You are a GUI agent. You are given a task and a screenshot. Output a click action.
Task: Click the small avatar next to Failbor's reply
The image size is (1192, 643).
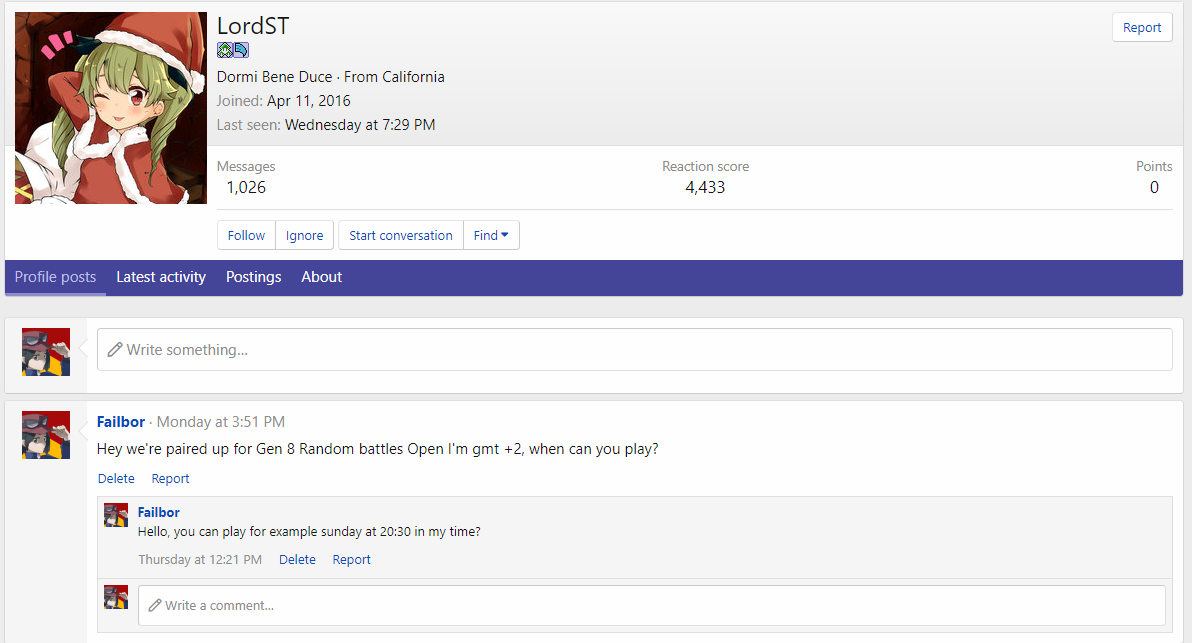tap(116, 515)
